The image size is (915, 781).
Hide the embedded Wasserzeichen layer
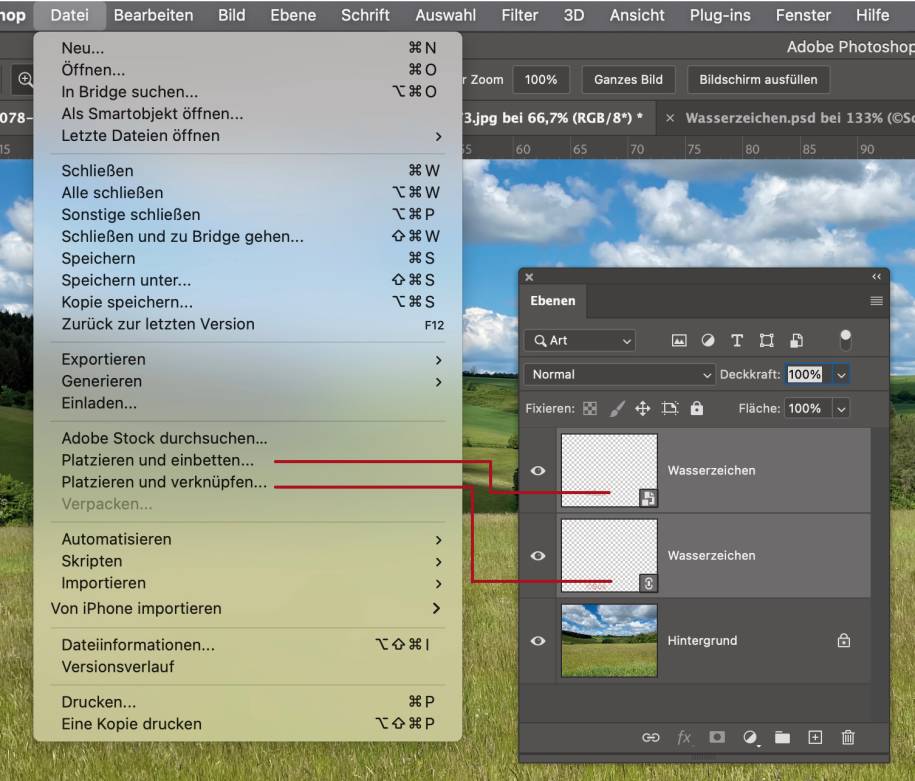(x=538, y=470)
